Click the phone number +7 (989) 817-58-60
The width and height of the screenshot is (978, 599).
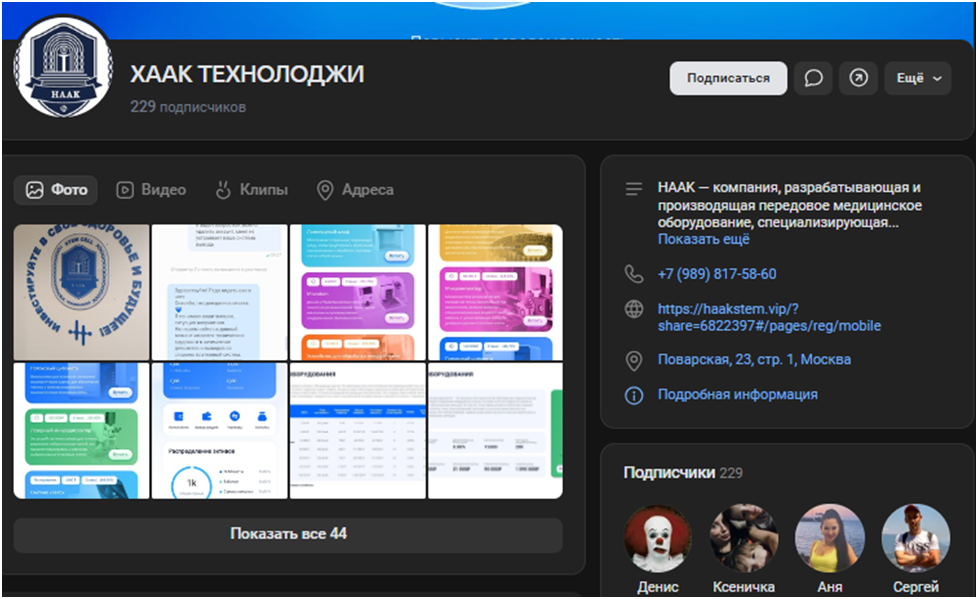point(717,274)
